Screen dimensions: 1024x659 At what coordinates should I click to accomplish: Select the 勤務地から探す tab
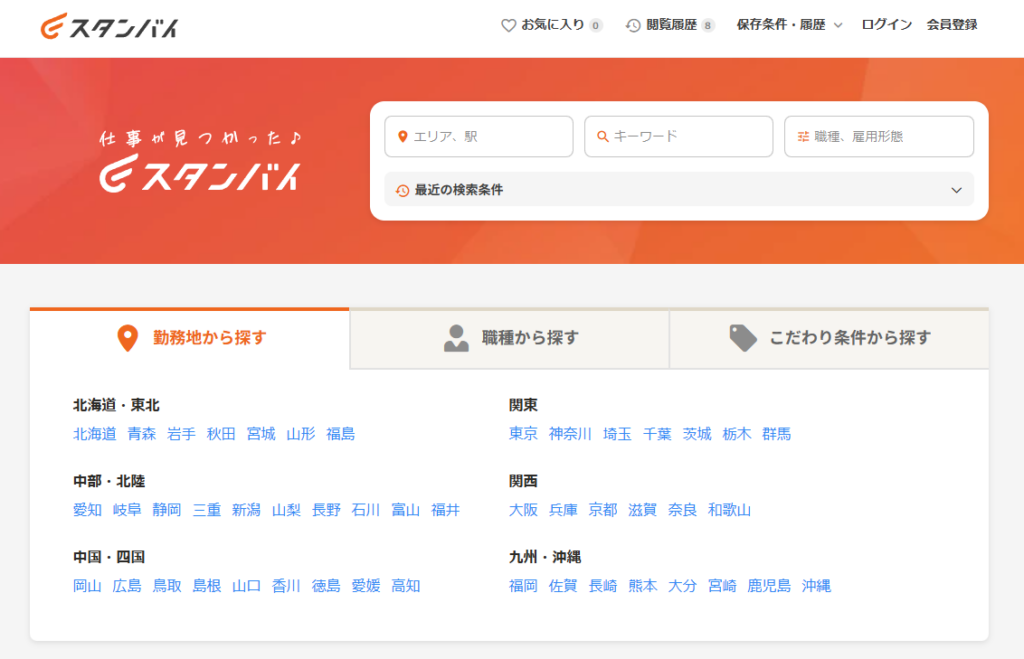pos(190,338)
